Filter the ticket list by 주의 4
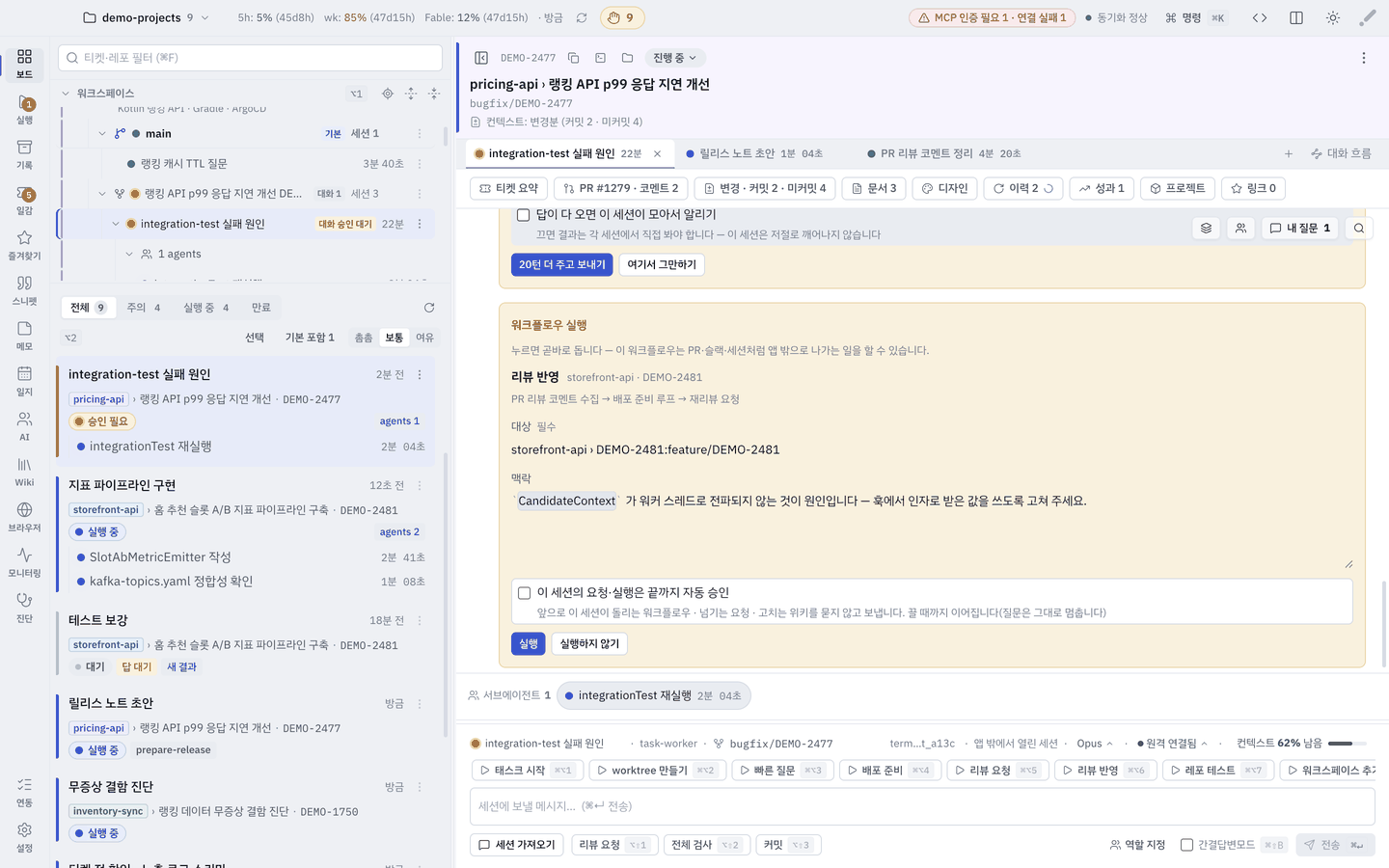The width and height of the screenshot is (1389, 868). (x=144, y=308)
